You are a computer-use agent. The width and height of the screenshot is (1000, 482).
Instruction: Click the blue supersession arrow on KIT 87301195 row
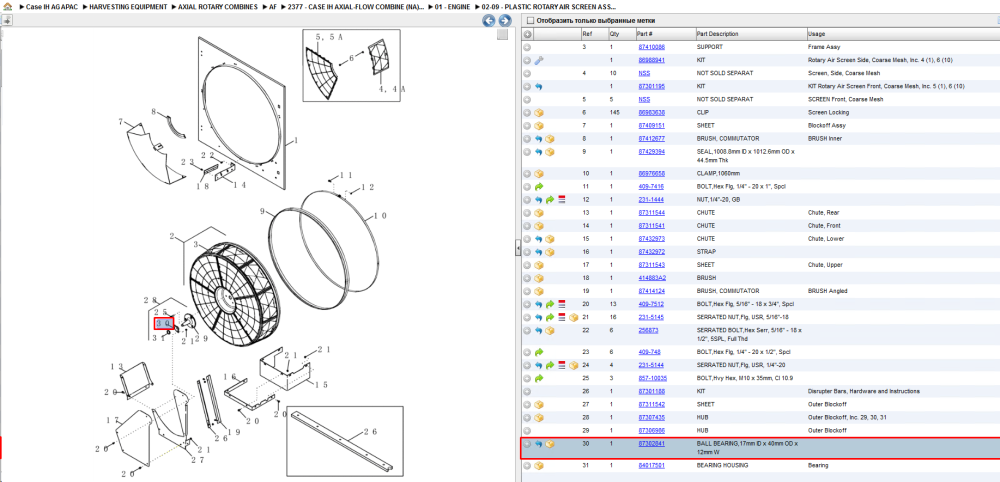tap(539, 87)
